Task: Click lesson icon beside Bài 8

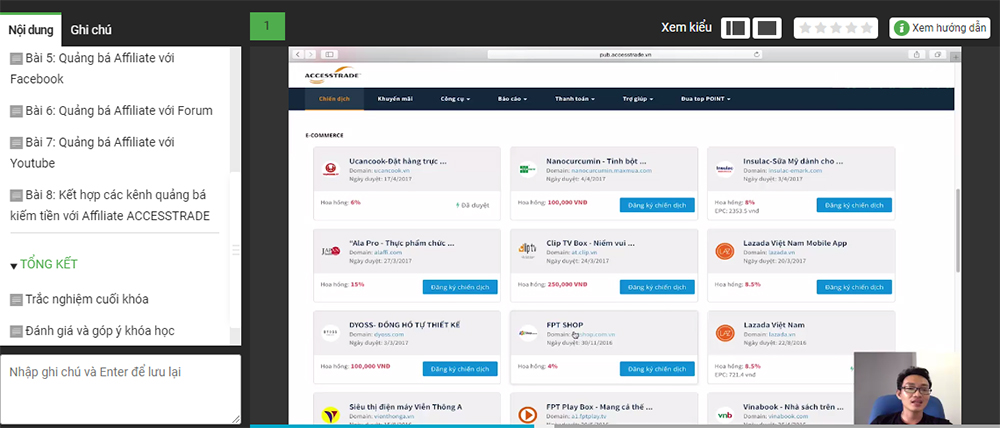Action: click(x=17, y=195)
